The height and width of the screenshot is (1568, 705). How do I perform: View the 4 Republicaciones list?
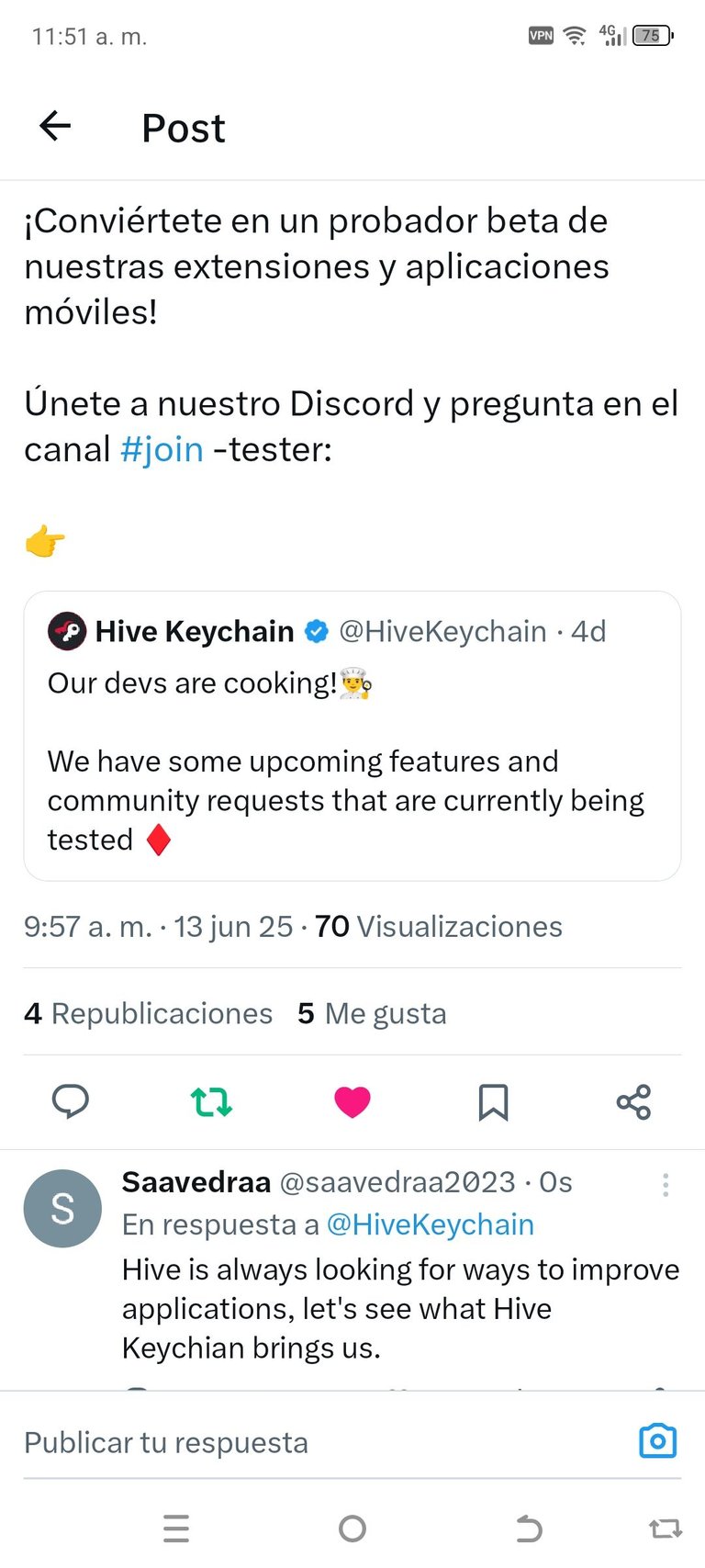[149, 1013]
